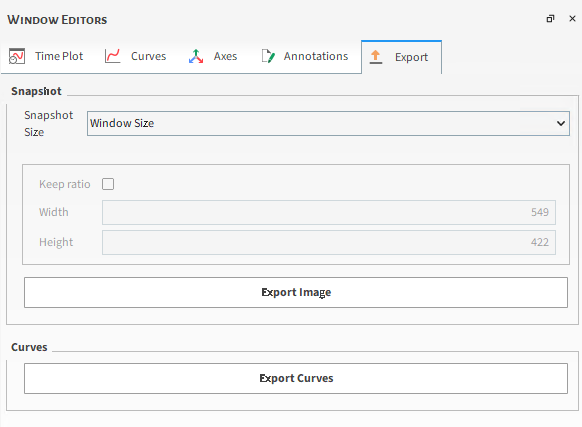
Task: Open the Annotations tab
Action: [x=305, y=56]
